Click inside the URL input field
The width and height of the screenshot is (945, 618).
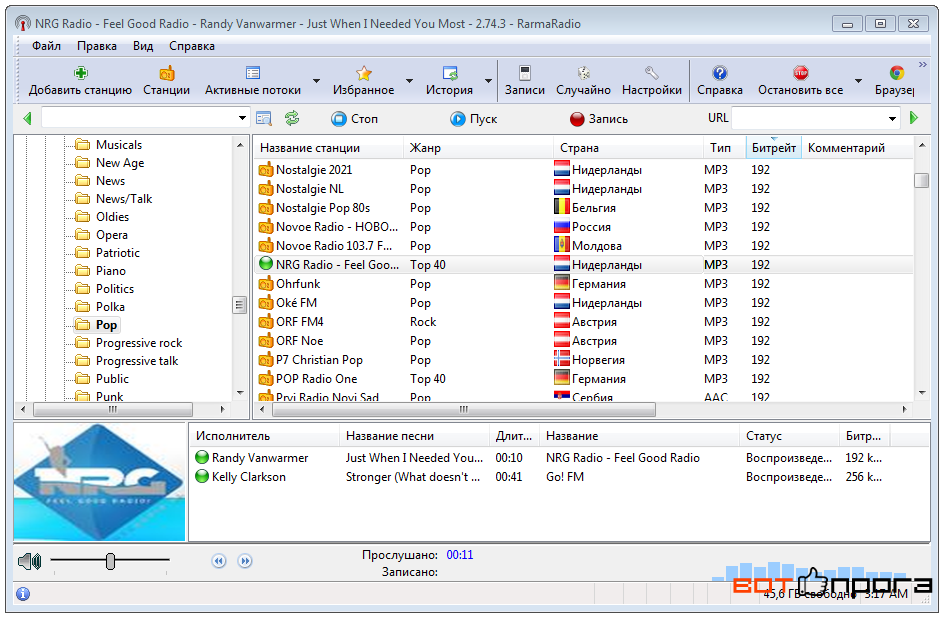[808, 118]
